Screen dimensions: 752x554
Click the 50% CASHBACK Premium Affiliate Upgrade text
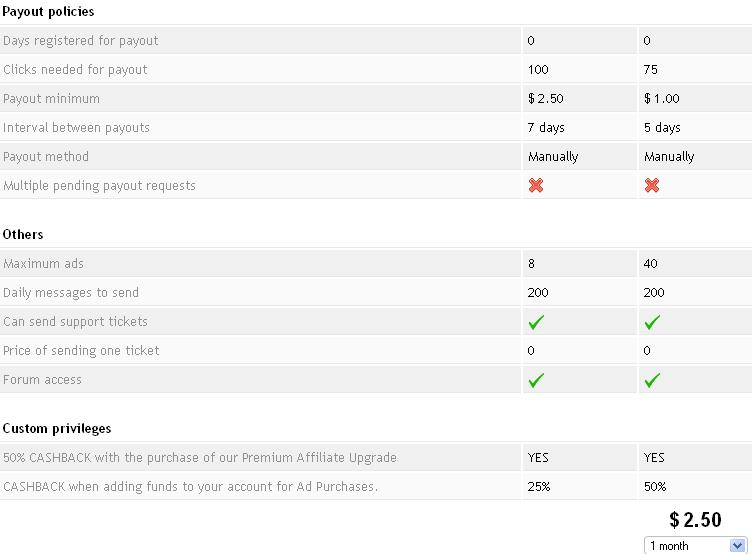click(200, 458)
